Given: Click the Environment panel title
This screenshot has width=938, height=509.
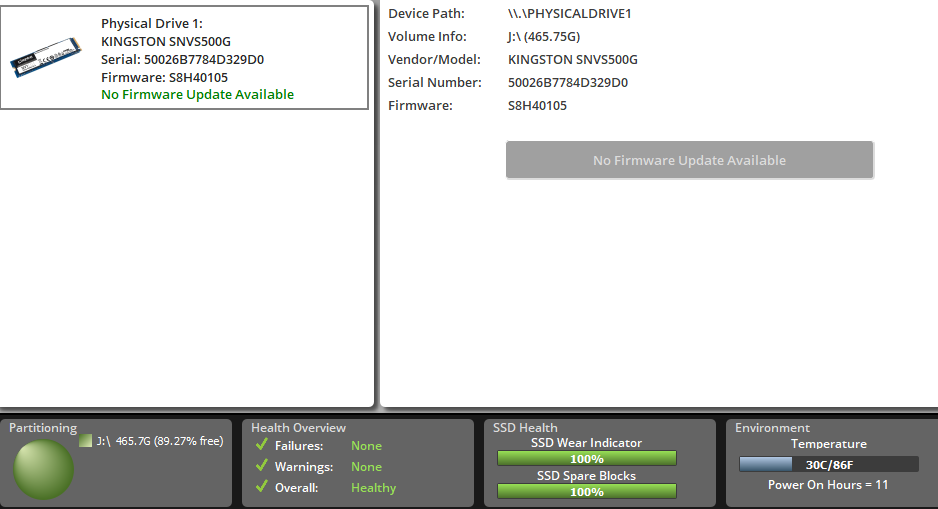Looking at the screenshot, I should pyautogui.click(x=772, y=428).
